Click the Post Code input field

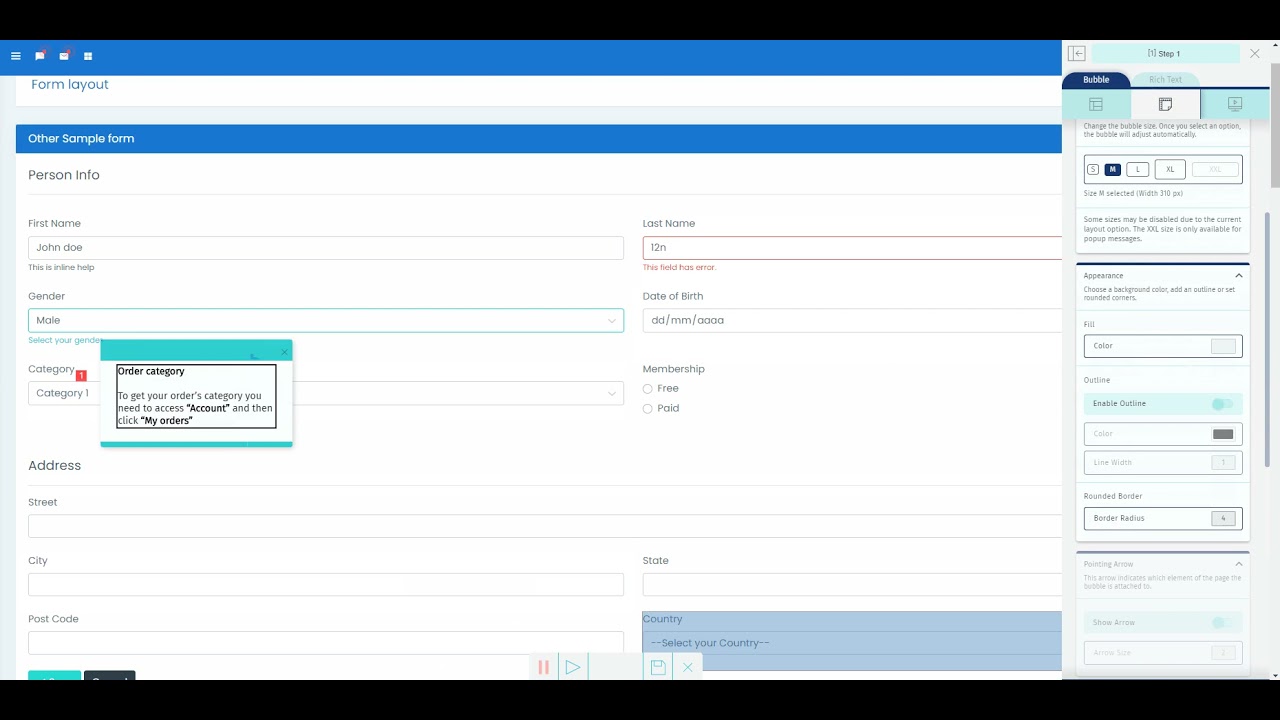coord(326,642)
